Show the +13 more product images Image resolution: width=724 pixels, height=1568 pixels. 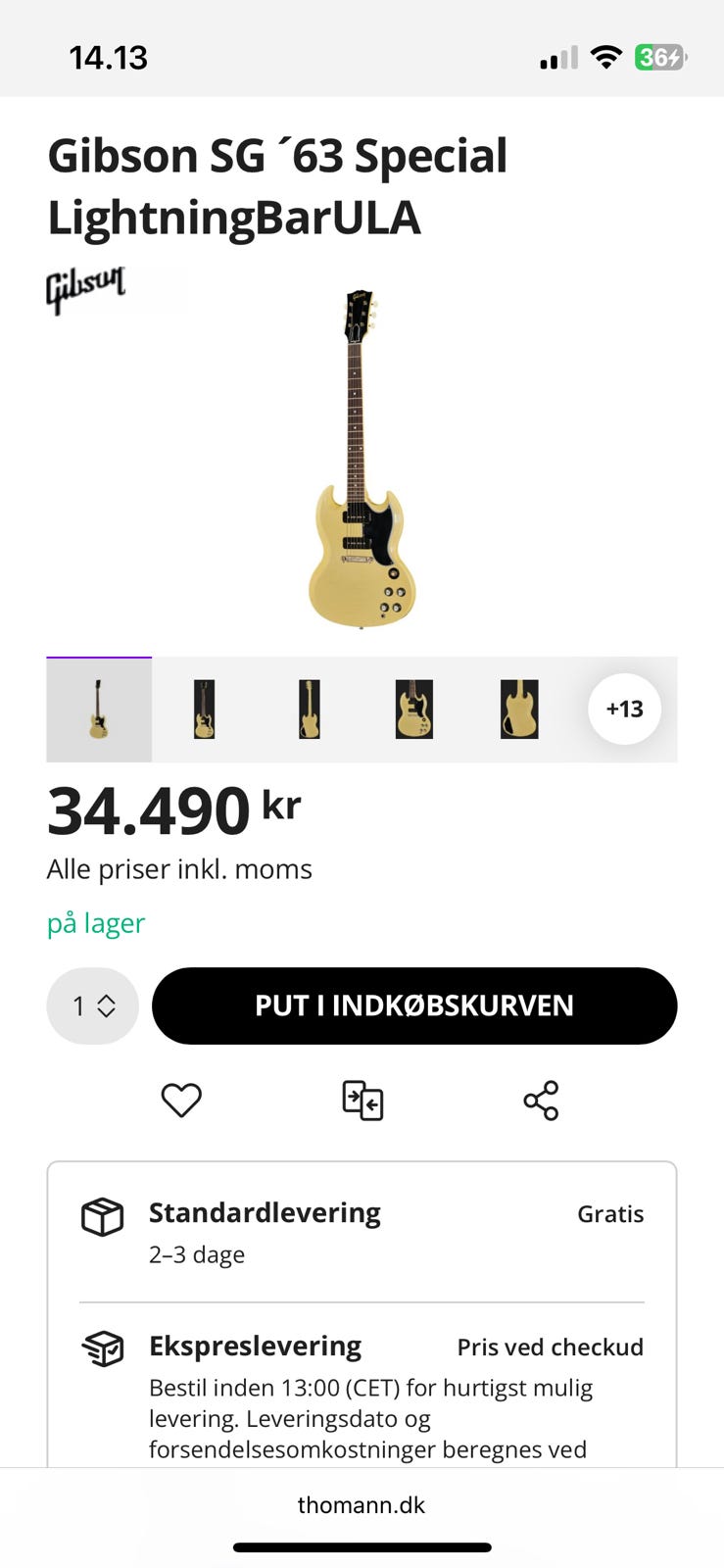point(624,709)
